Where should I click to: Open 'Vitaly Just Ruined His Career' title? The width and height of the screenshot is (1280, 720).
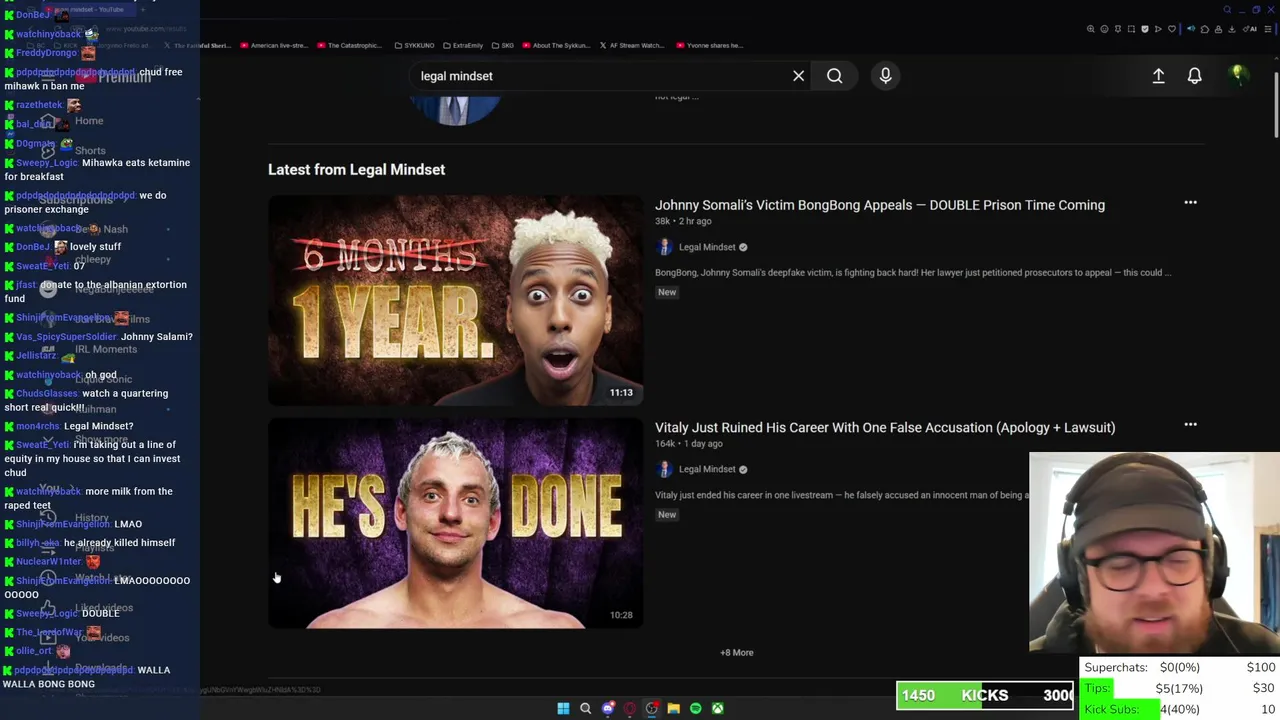[885, 427]
